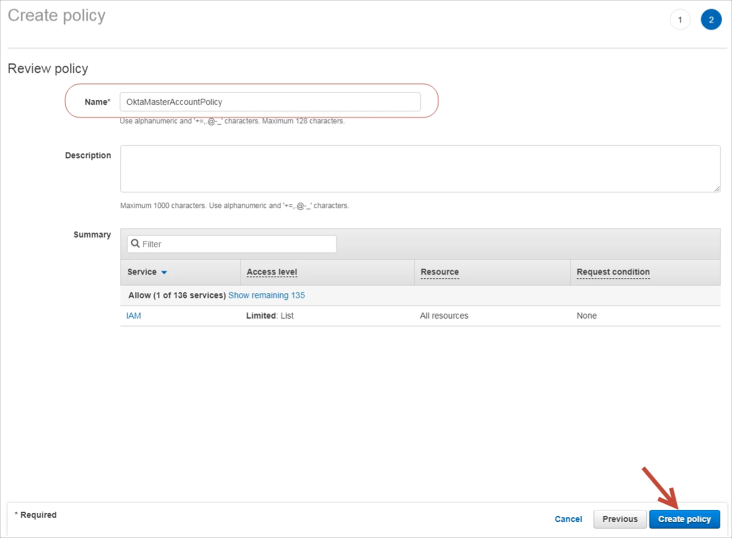Focus the Filter search field
The width and height of the screenshot is (732, 538).
236,244
